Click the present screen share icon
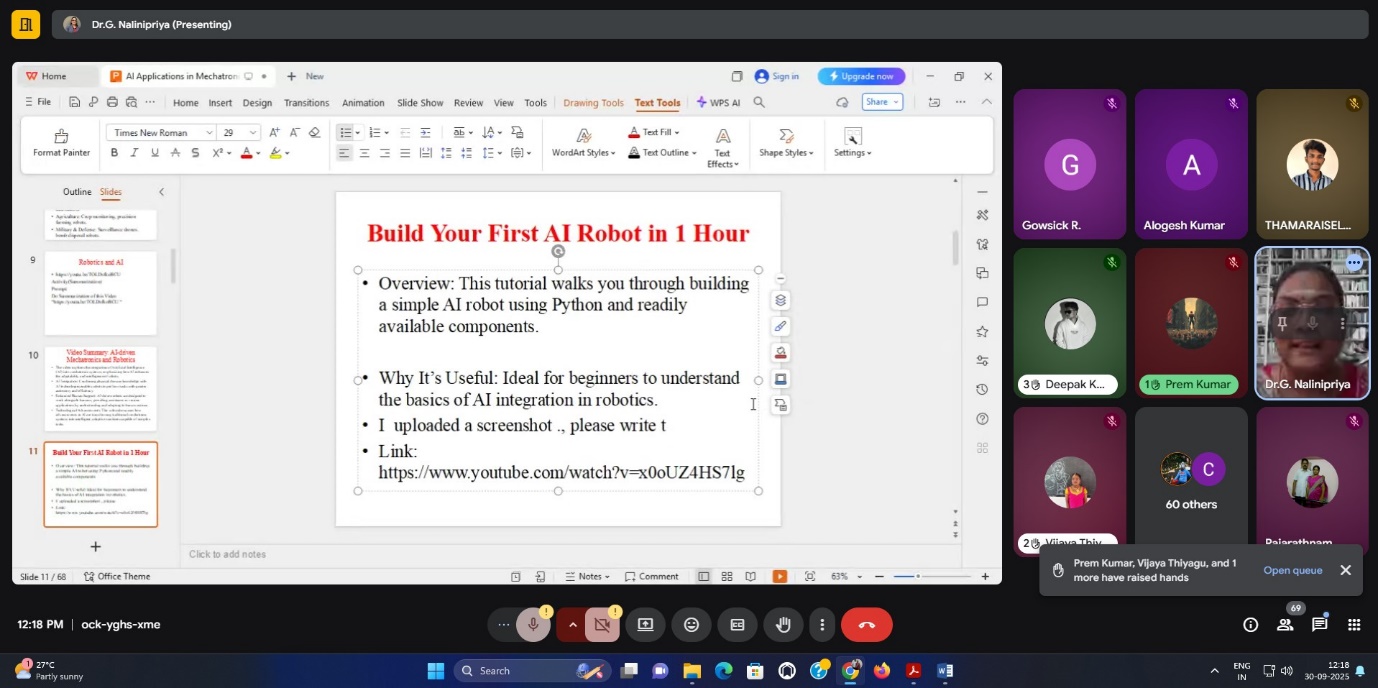This screenshot has width=1378, height=688. click(645, 625)
